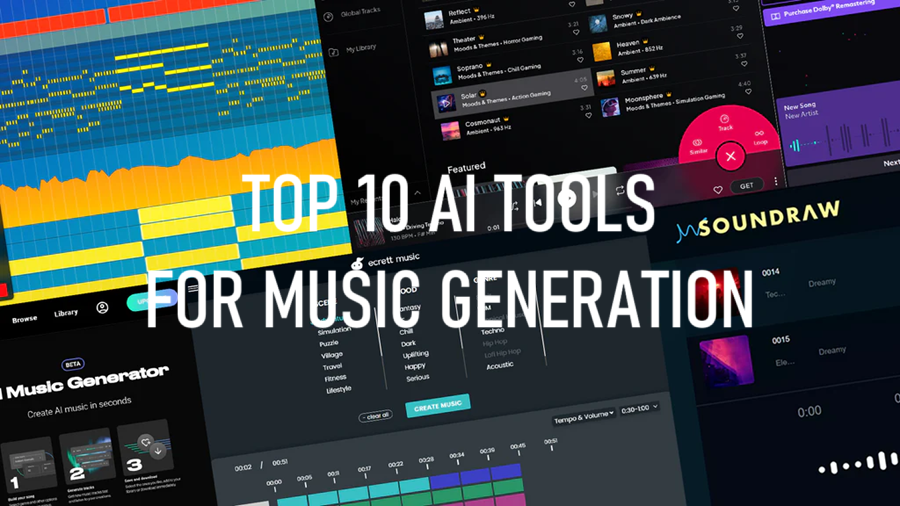Viewport: 900px width, 506px height.
Task: Favorite the Heaven track with its heart
Action: pos(740,36)
